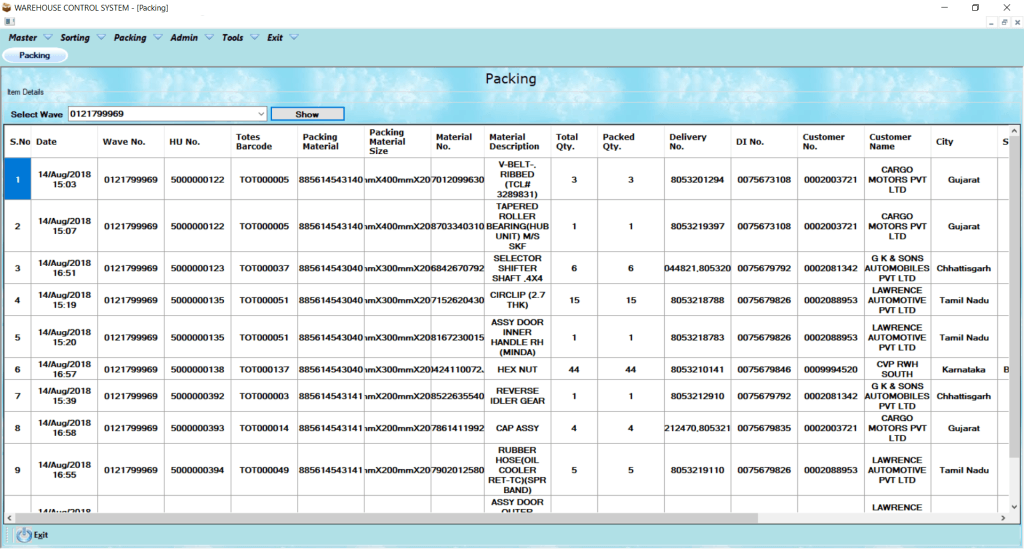This screenshot has height=549, width=1024.
Task: Click the table's scroll down arrow
Action: (x=1014, y=507)
